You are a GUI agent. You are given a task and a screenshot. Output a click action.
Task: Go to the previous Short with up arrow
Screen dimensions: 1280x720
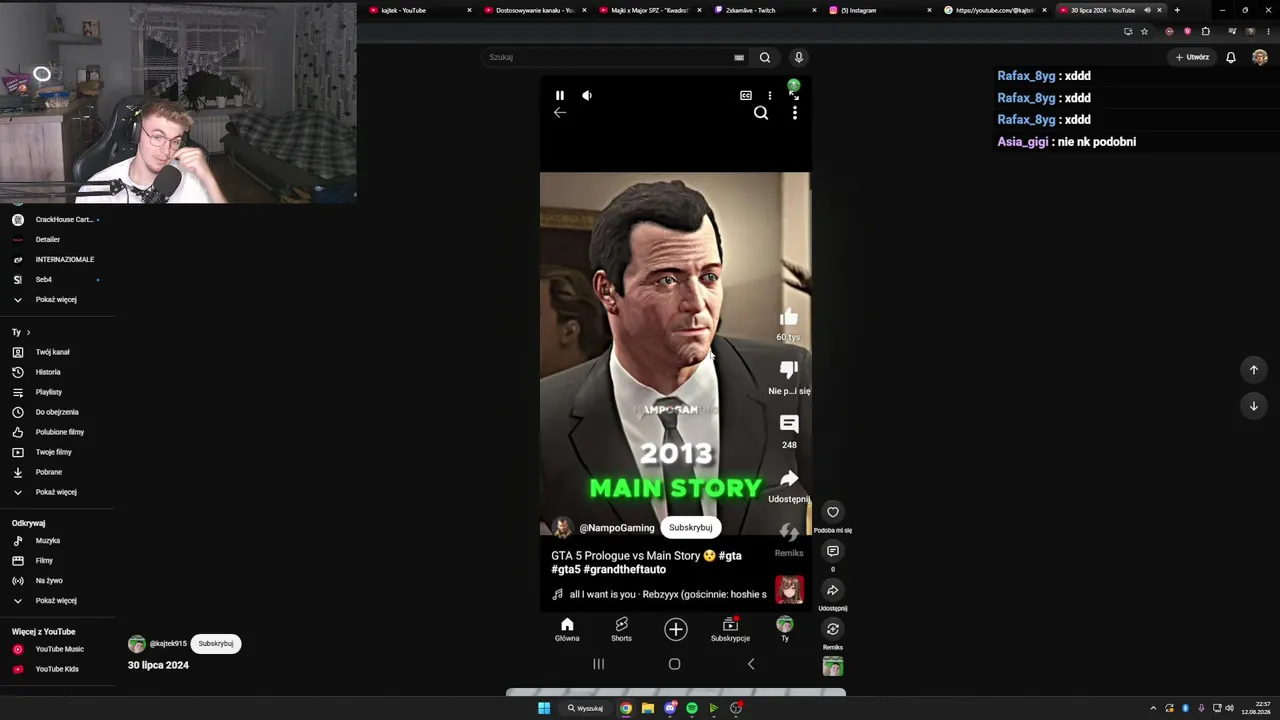pos(1254,370)
